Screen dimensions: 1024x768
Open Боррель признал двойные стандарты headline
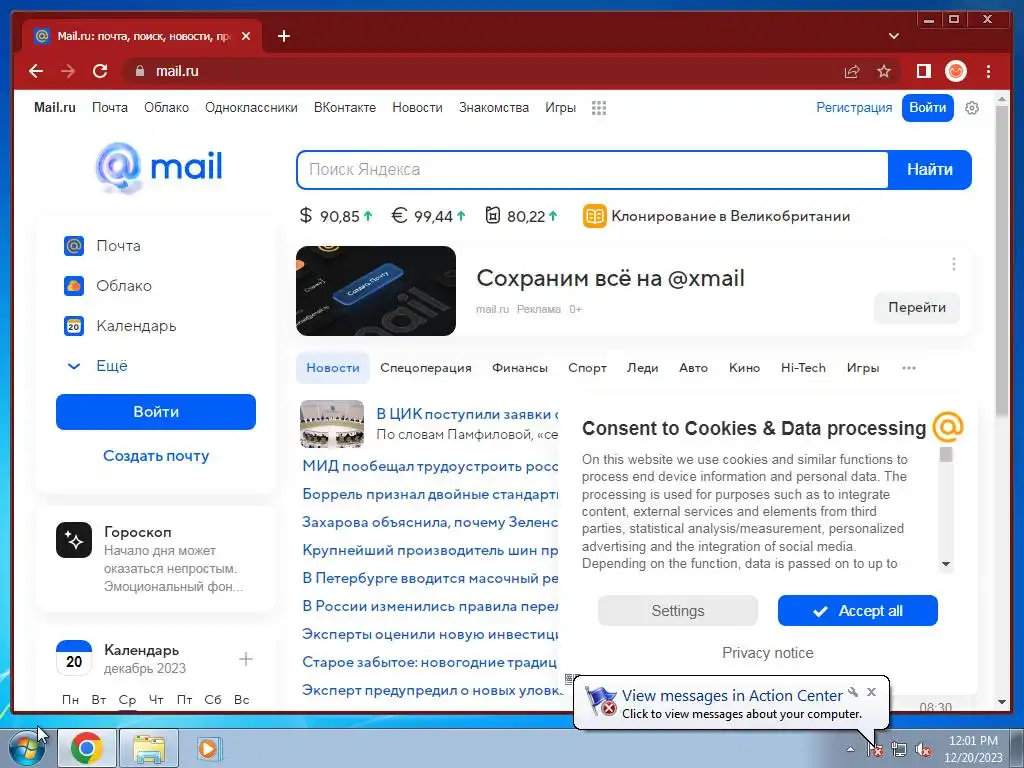click(430, 494)
